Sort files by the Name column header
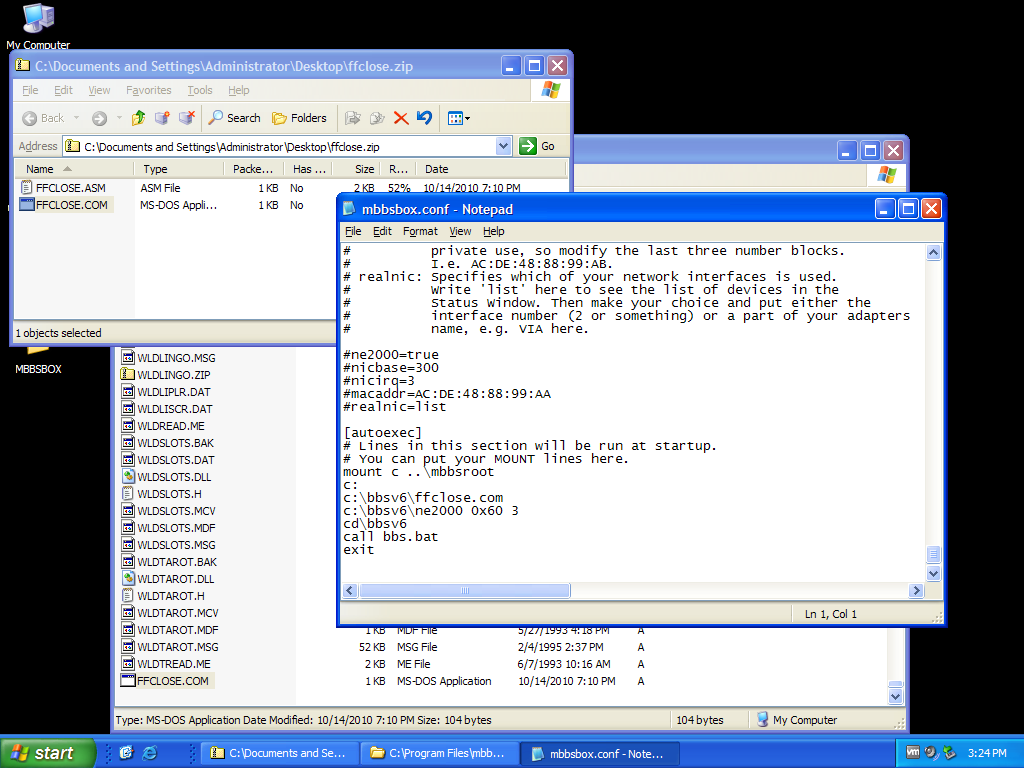1024x768 pixels. pyautogui.click(x=40, y=169)
